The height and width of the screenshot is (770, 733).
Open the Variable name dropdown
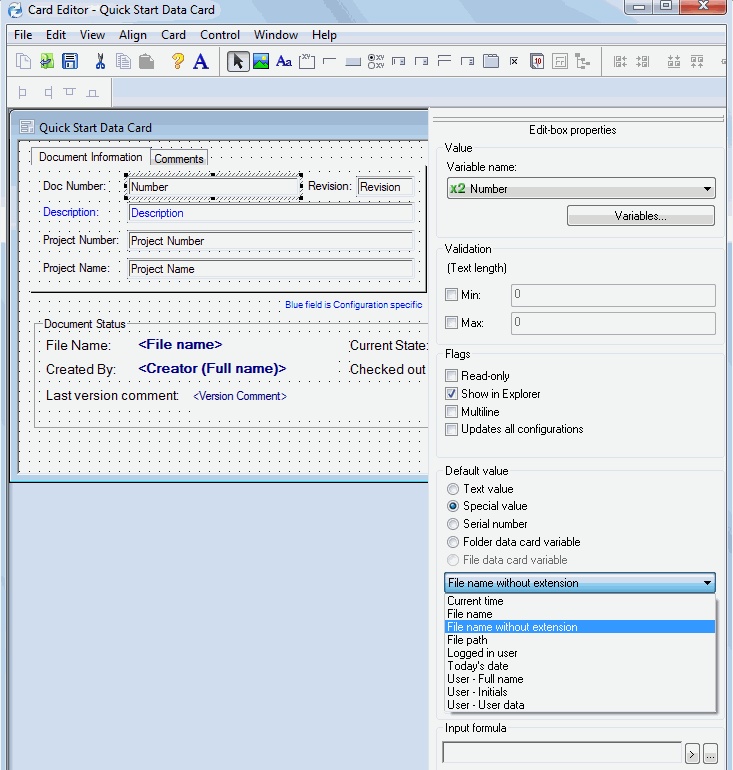pyautogui.click(x=581, y=189)
